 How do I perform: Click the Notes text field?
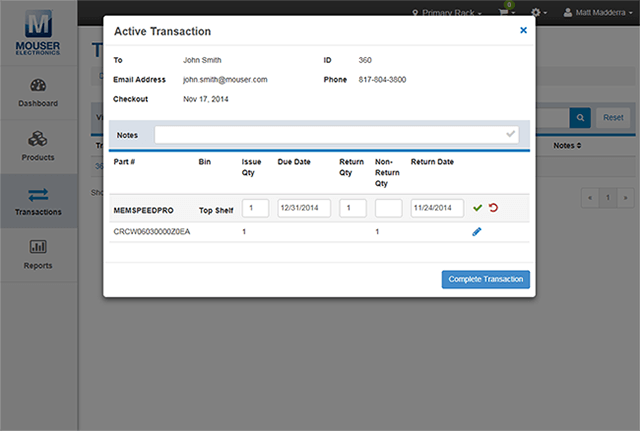330,134
